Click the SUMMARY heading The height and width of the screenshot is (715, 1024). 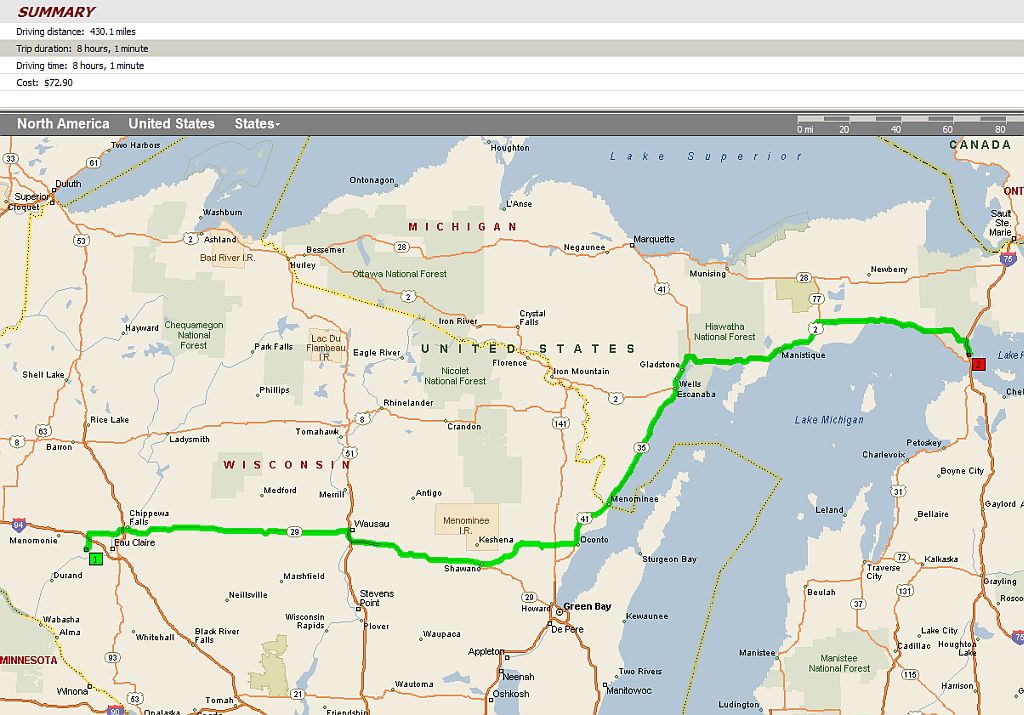click(x=56, y=12)
